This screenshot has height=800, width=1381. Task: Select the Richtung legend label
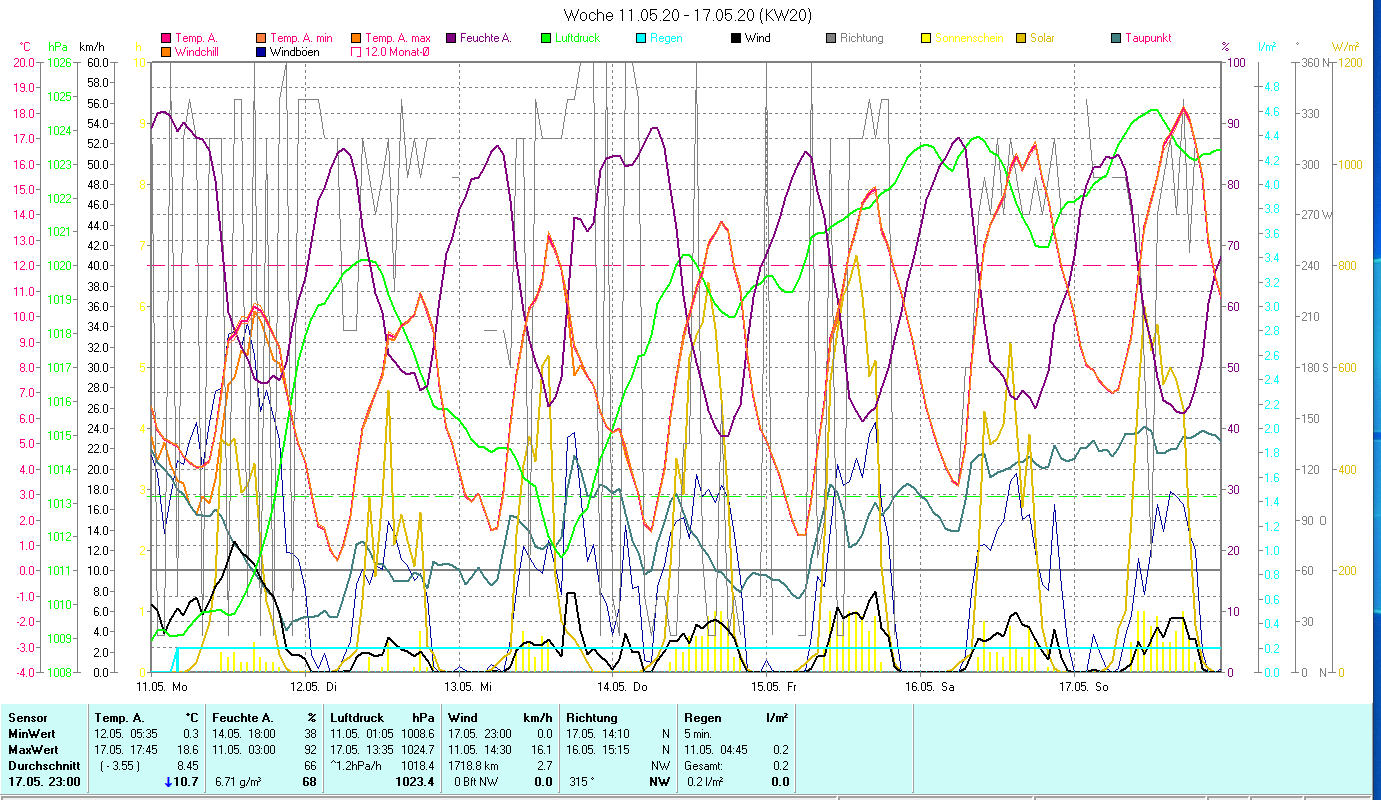861,38
